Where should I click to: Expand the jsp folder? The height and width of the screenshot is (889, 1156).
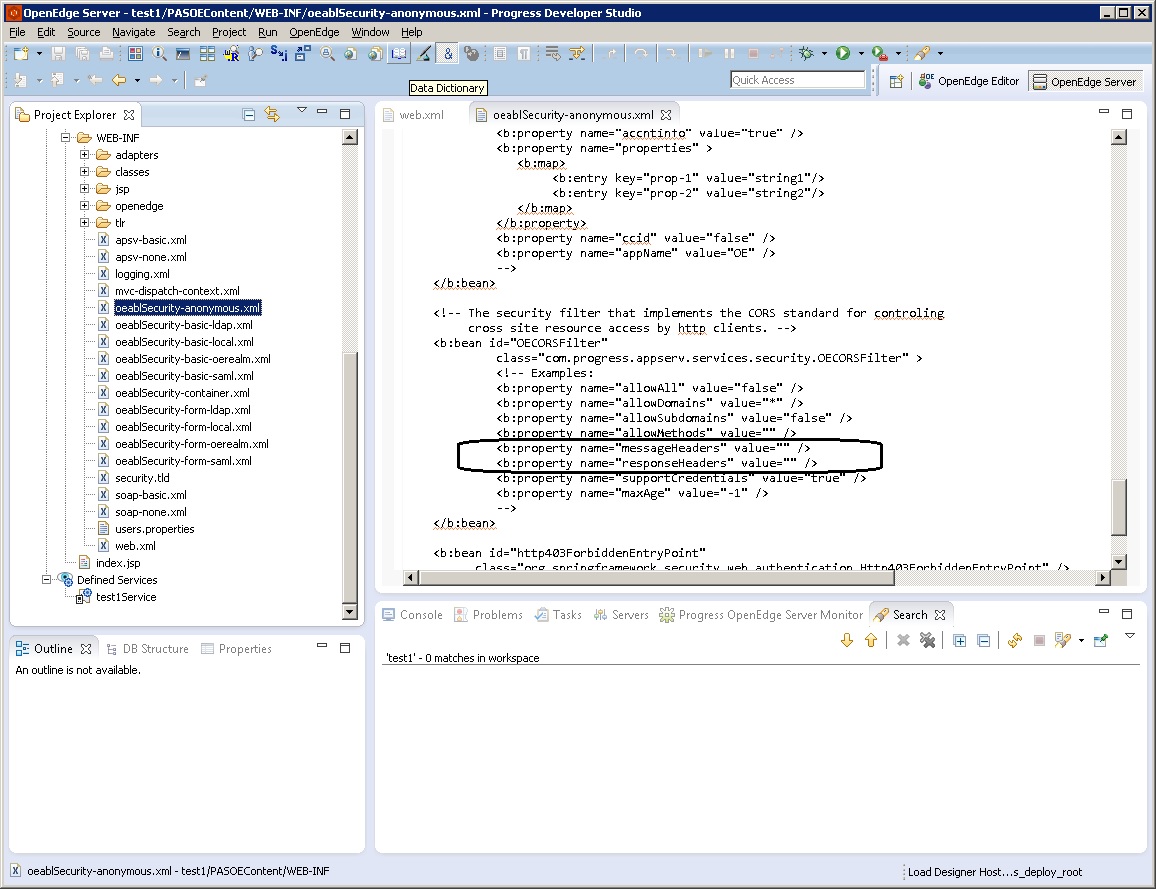(84, 188)
